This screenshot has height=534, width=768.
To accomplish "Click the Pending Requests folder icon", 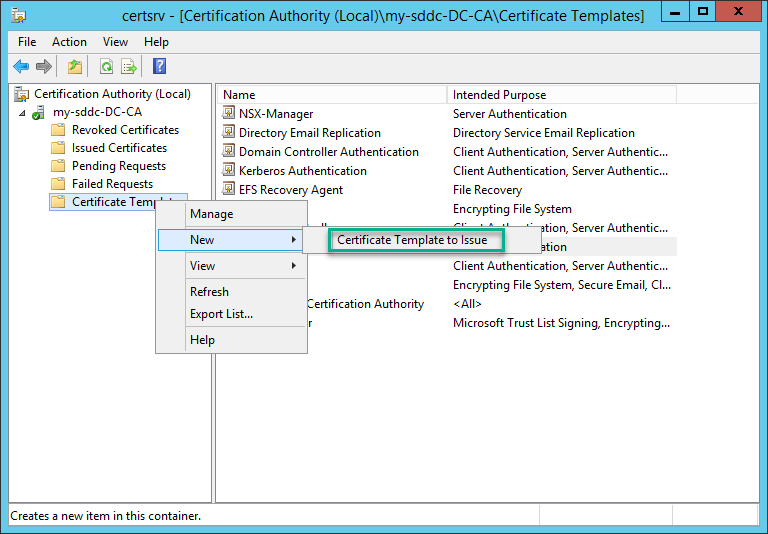I will 58,166.
